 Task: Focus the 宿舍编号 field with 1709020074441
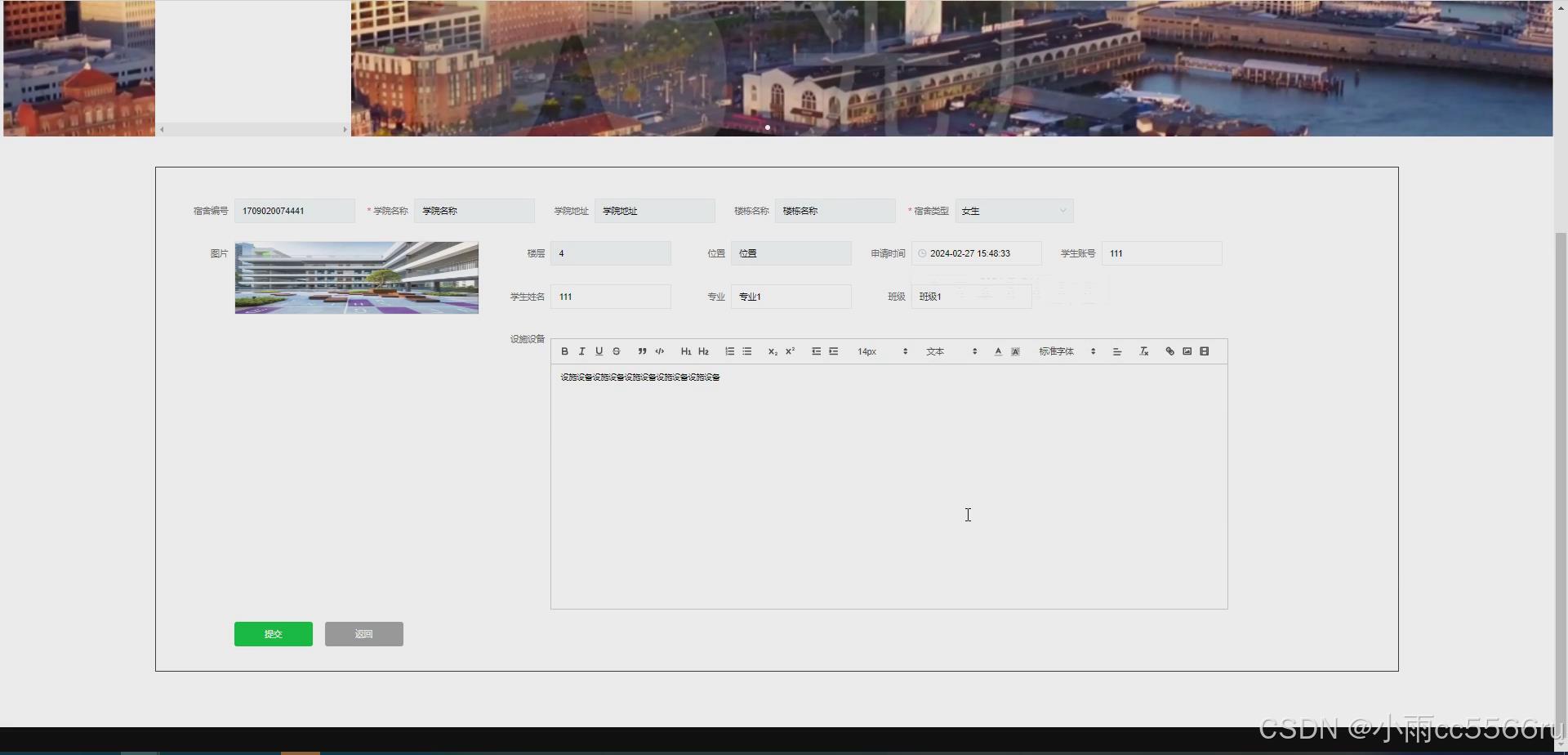295,211
